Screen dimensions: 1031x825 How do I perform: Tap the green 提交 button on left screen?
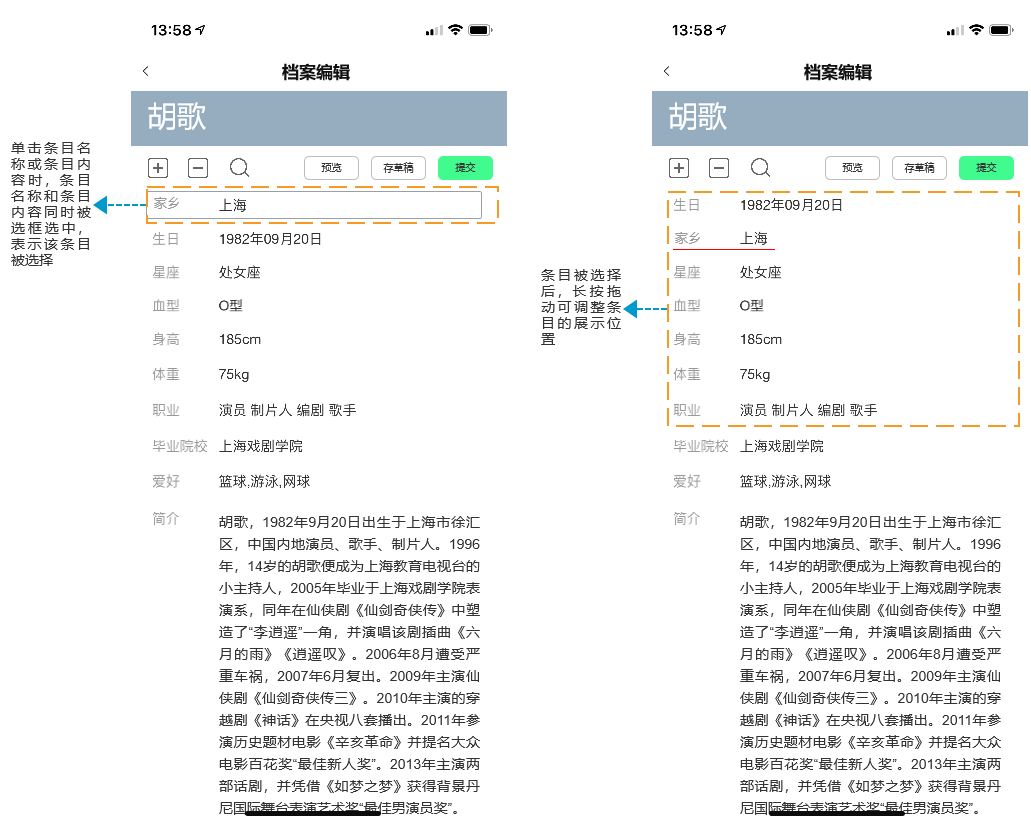pyautogui.click(x=466, y=168)
